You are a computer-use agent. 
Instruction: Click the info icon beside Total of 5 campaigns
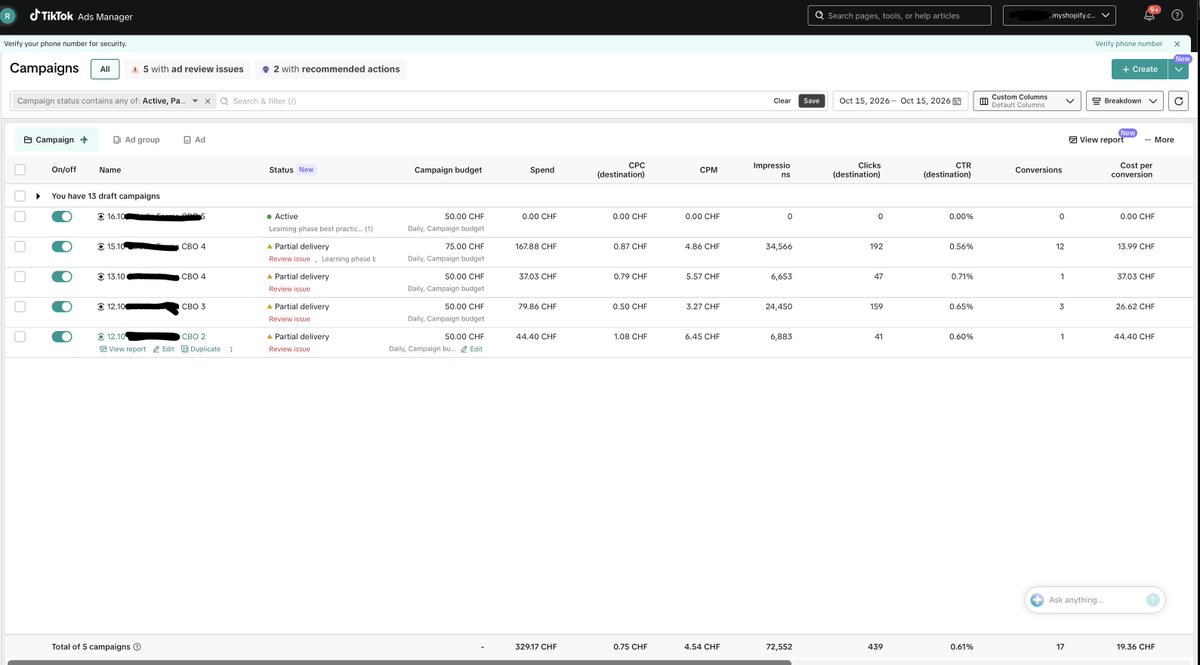pos(137,647)
